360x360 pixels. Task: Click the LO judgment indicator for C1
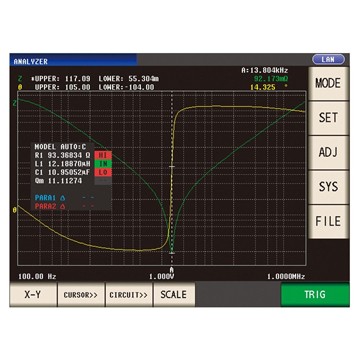click(x=103, y=173)
